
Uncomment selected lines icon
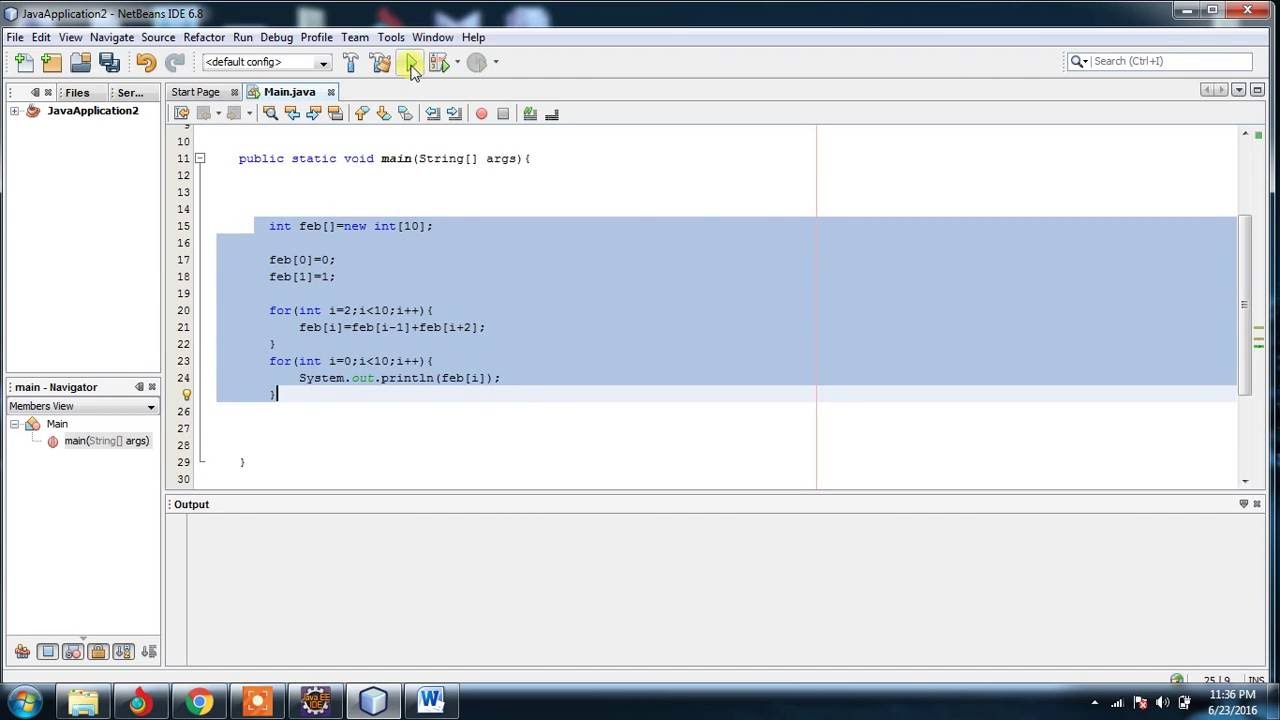click(x=551, y=114)
